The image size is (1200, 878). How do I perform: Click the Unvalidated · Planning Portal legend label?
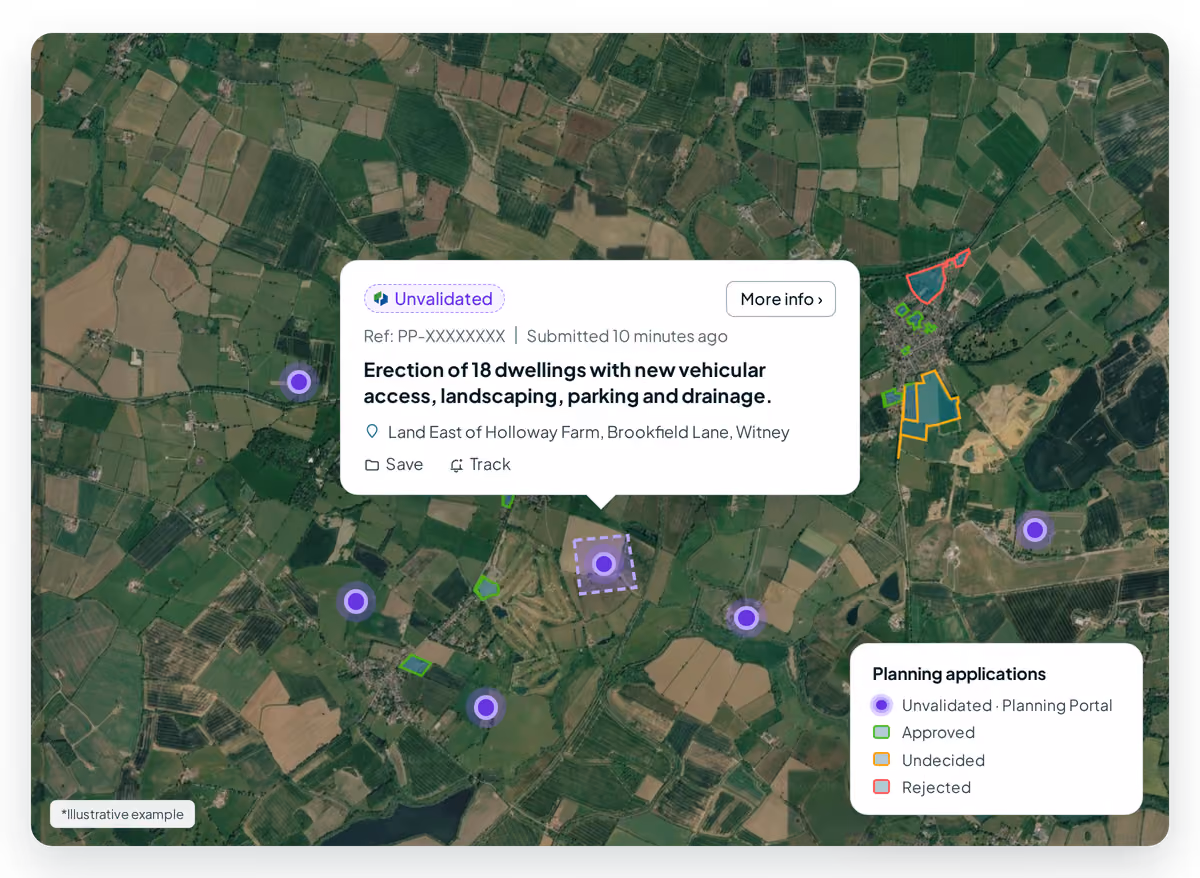coord(1007,705)
